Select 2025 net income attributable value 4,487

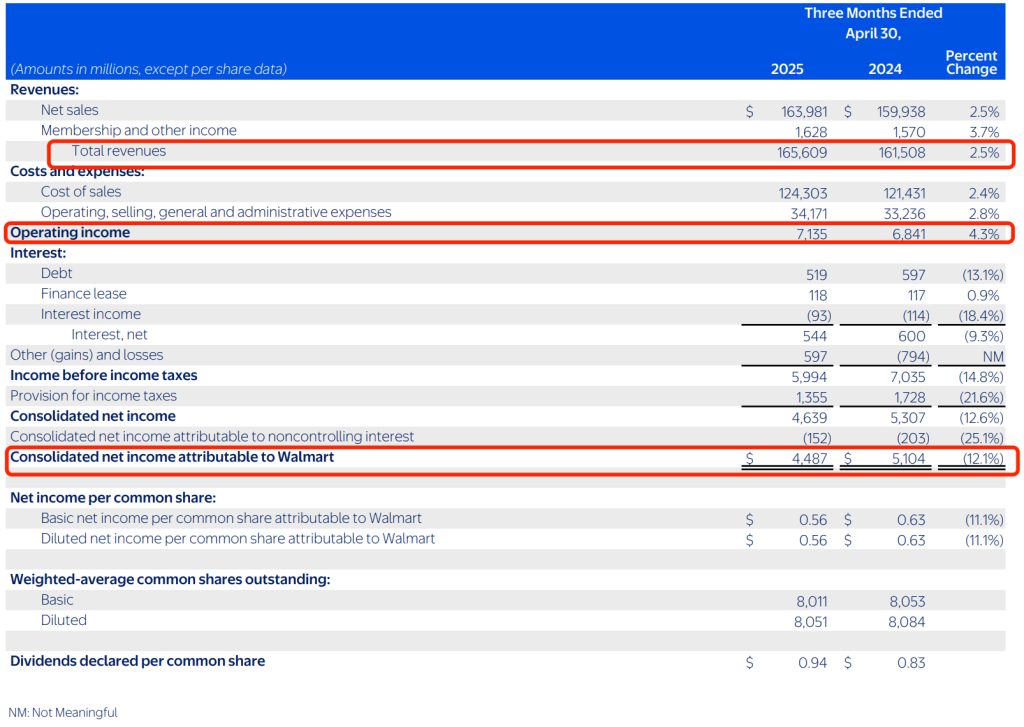[x=808, y=458]
